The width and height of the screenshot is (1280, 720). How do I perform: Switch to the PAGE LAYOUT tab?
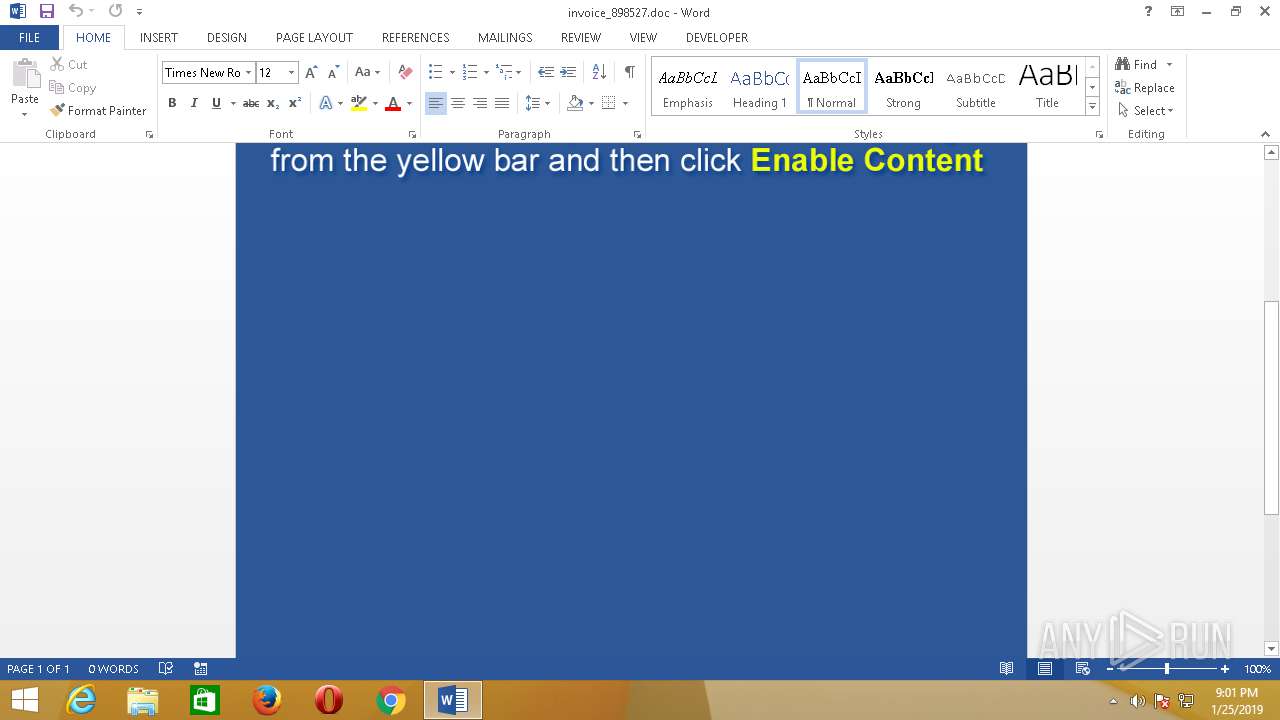point(314,37)
